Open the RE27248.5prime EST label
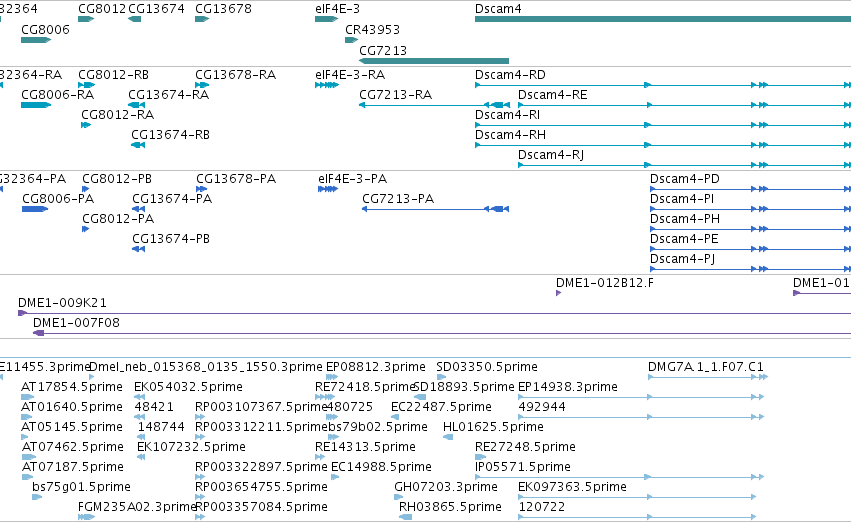This screenshot has width=851, height=522. pos(525,448)
